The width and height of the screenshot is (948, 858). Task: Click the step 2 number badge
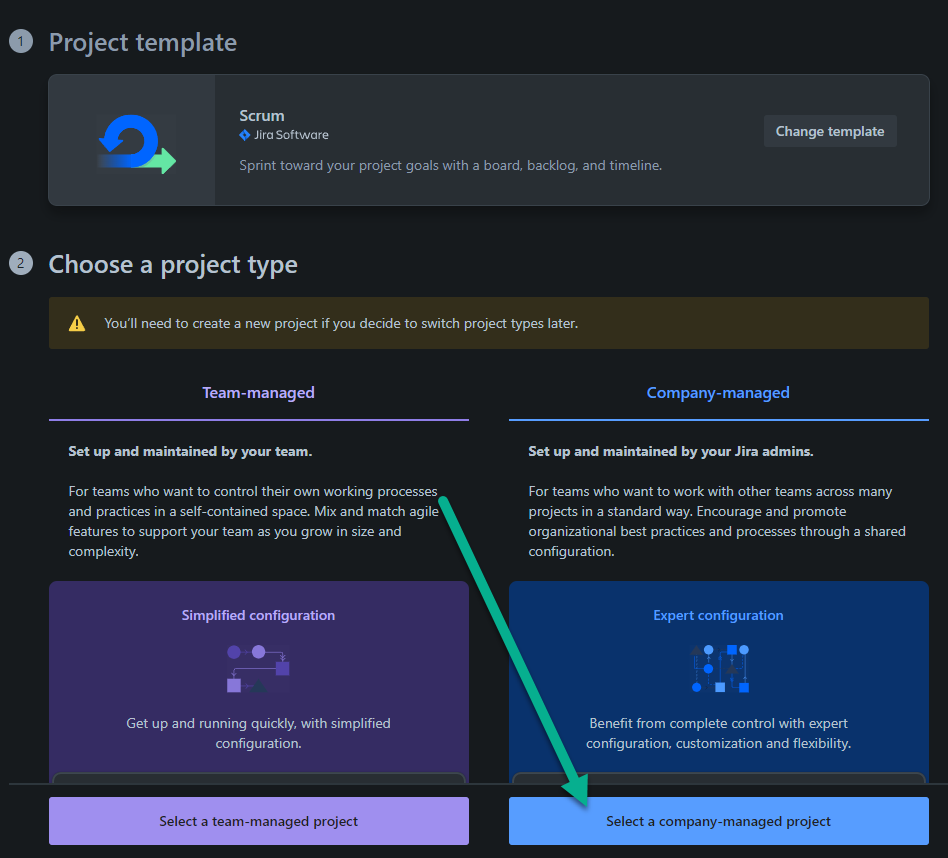click(21, 264)
